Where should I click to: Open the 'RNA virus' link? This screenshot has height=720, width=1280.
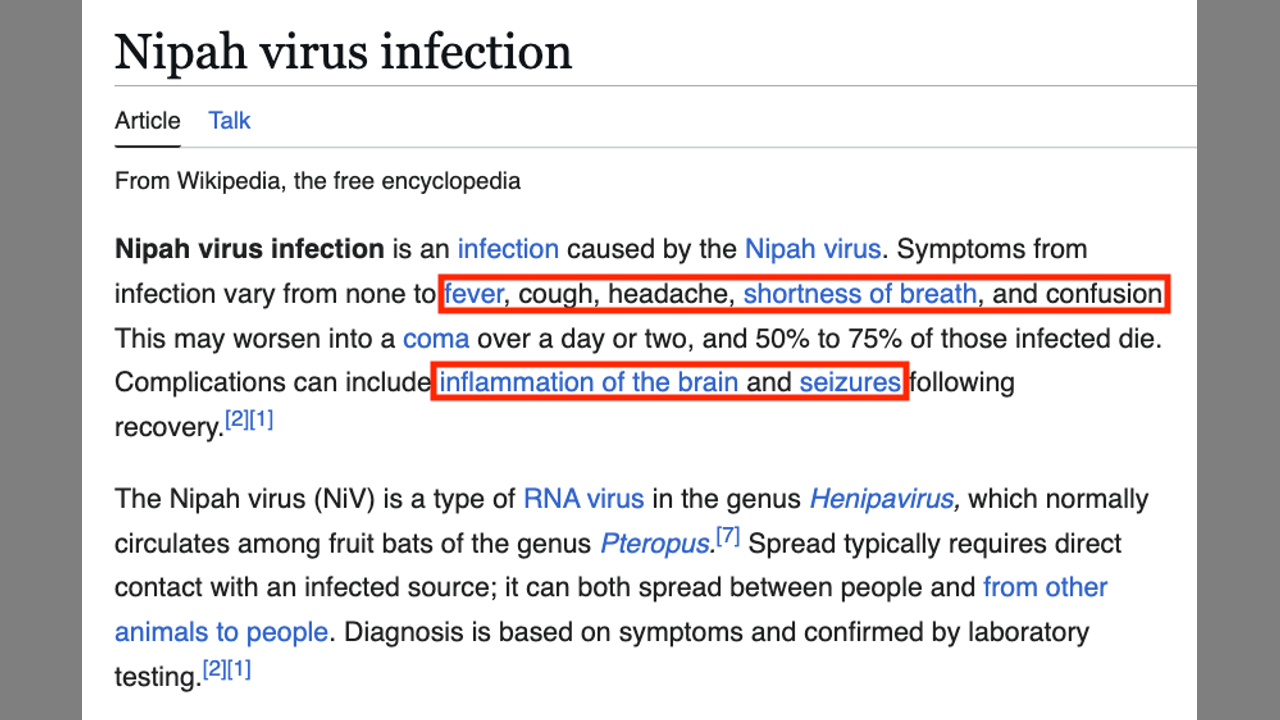tap(584, 499)
